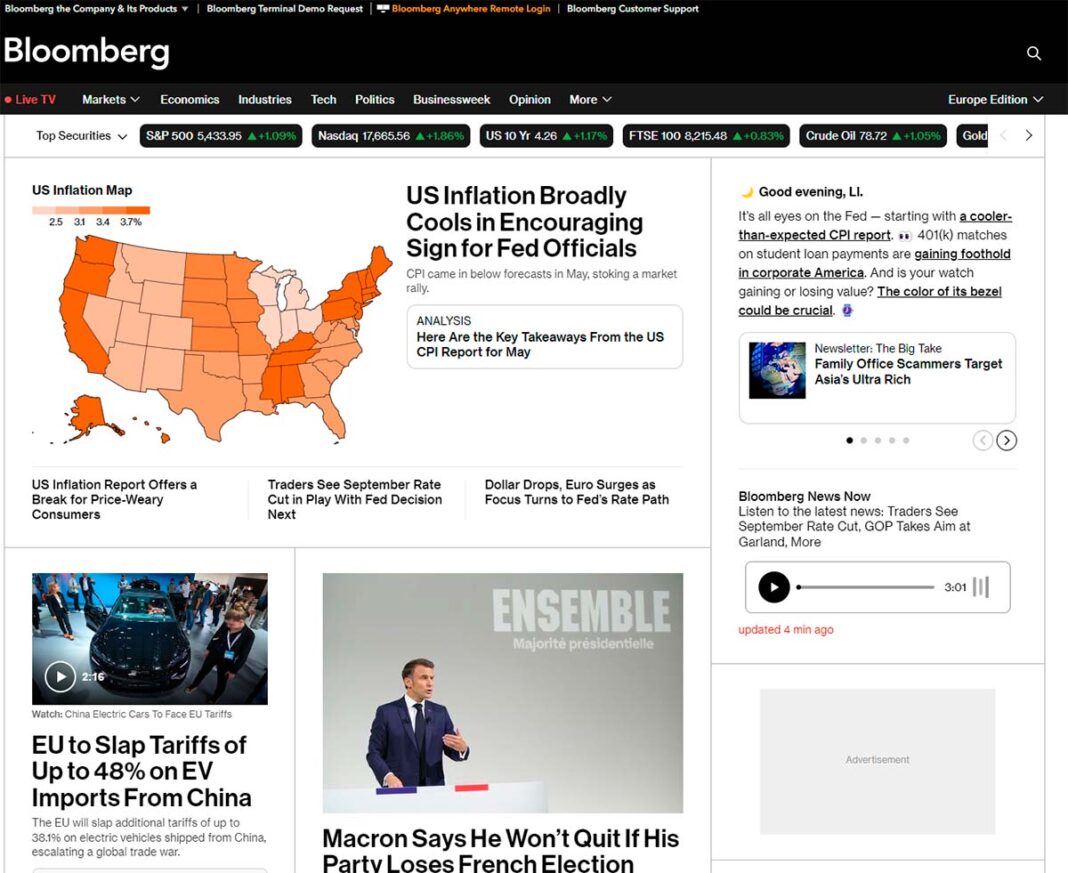Go to next newsletter carousel item
1068x873 pixels.
pyautogui.click(x=1007, y=441)
